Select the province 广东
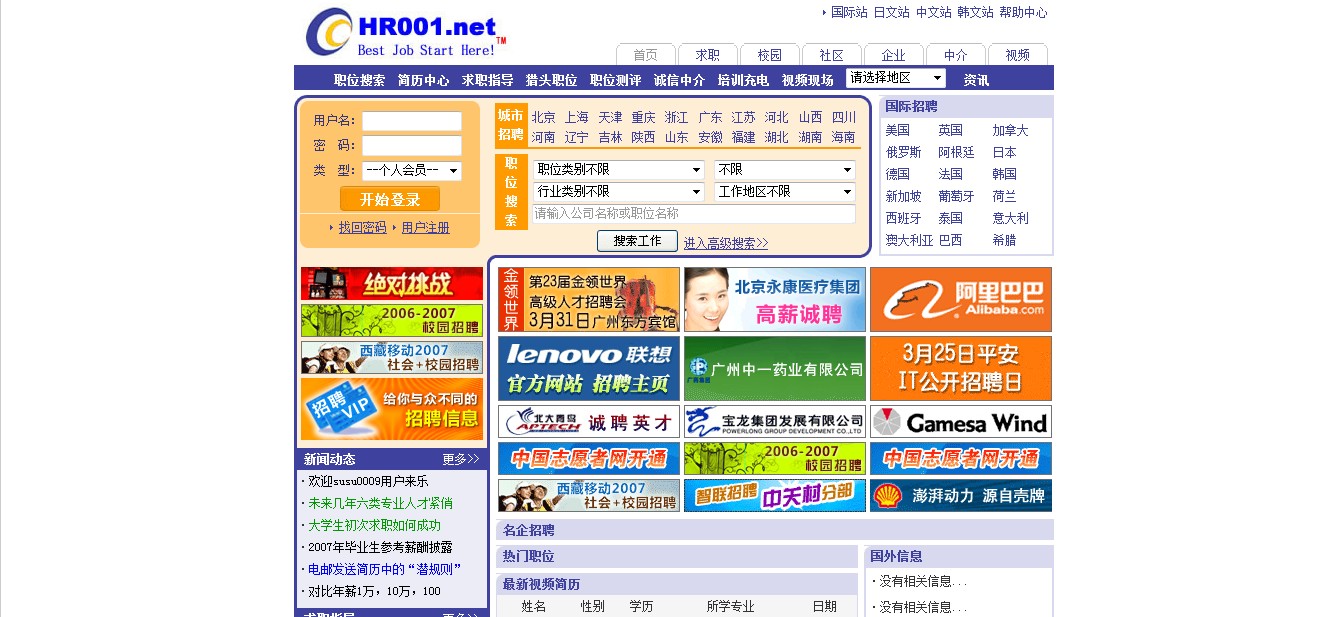Screen dimensions: 1343x617 coord(711,117)
